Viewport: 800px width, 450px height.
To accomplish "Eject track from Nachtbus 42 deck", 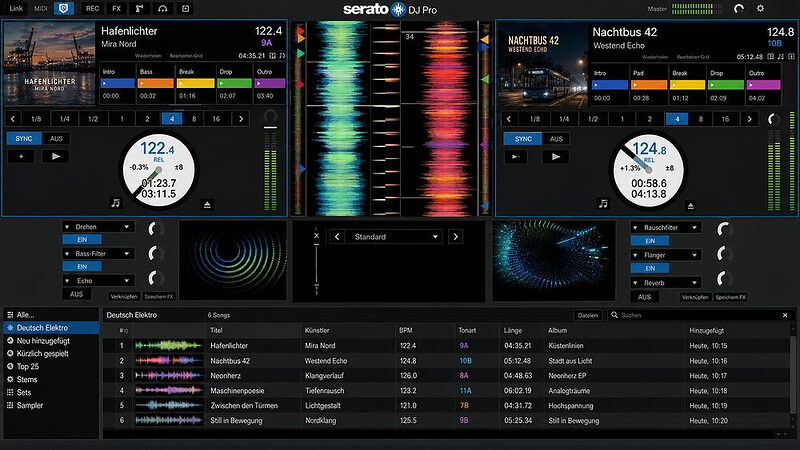I will [690, 206].
